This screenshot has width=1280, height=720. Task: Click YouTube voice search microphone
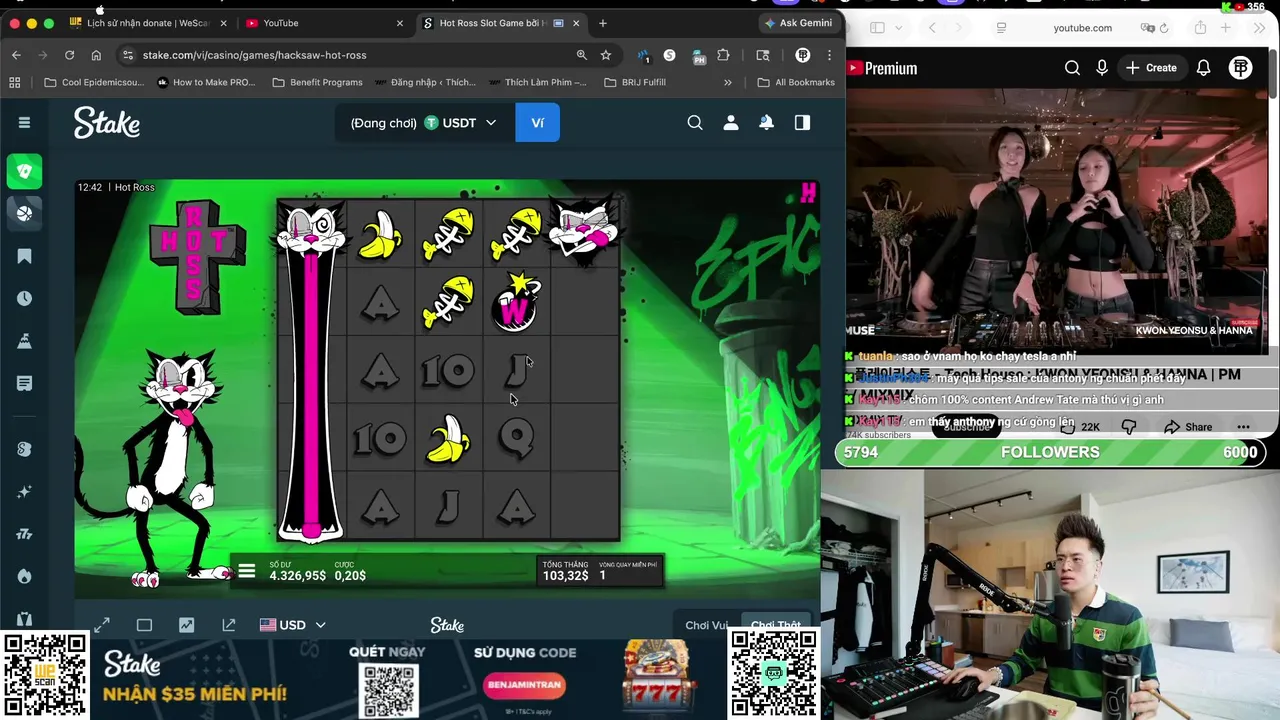tap(1102, 68)
